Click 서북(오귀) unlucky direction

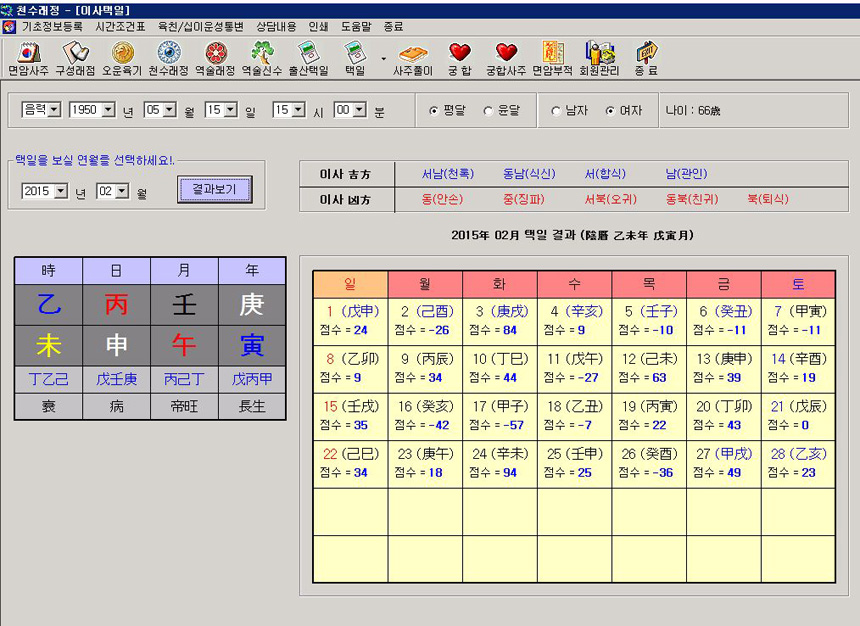click(610, 199)
